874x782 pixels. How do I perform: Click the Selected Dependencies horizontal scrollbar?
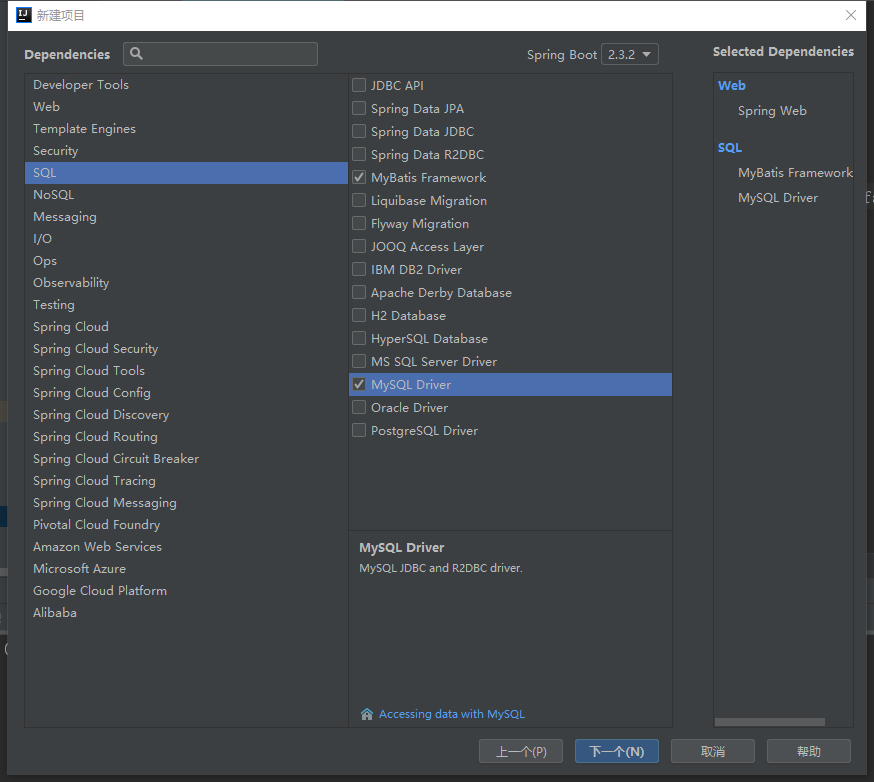tap(770, 722)
